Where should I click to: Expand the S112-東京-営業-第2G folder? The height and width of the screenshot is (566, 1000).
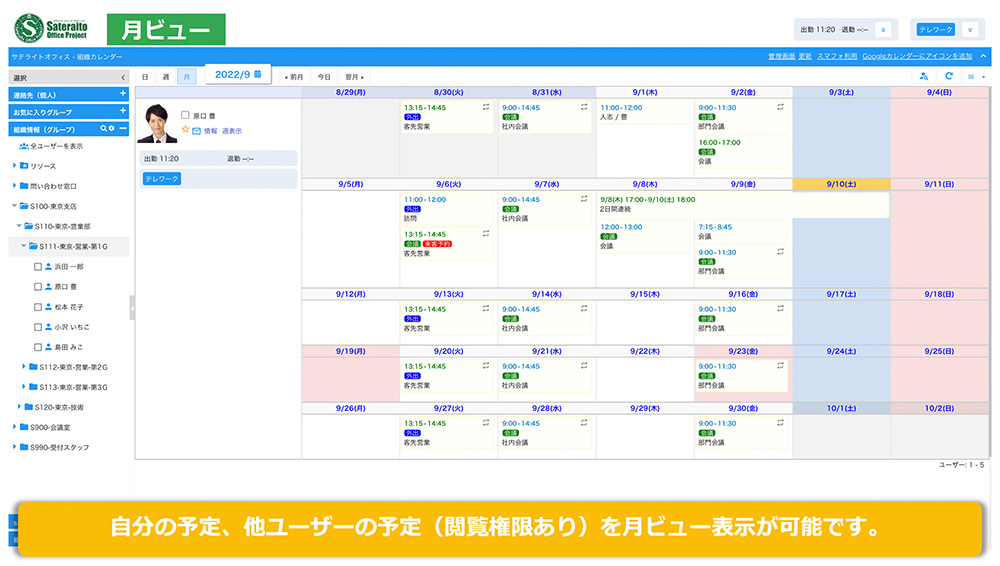(x=24, y=367)
